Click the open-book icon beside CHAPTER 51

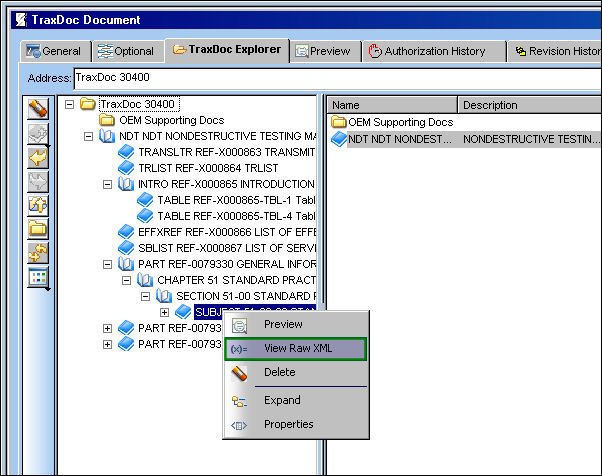[x=145, y=280]
